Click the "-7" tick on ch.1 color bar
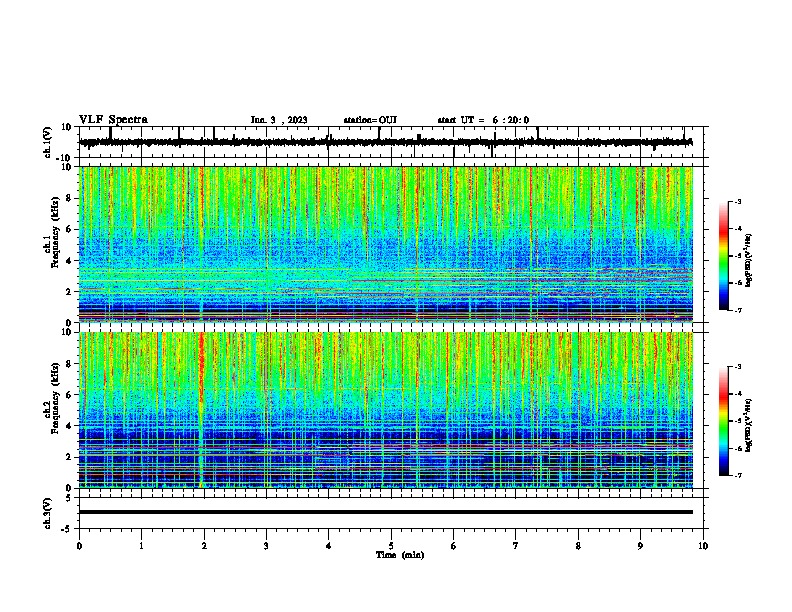Viewport: 792px width, 612px height. click(x=738, y=310)
